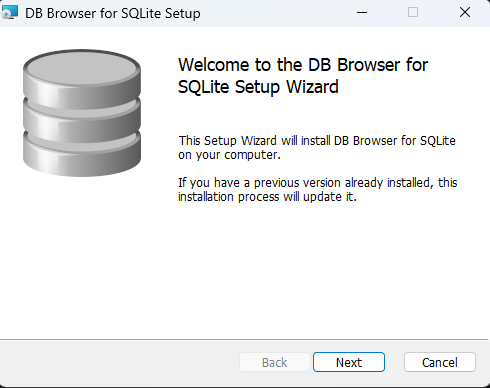Click the installer icon in title bar
This screenshot has width=490, height=388.
point(9,12)
